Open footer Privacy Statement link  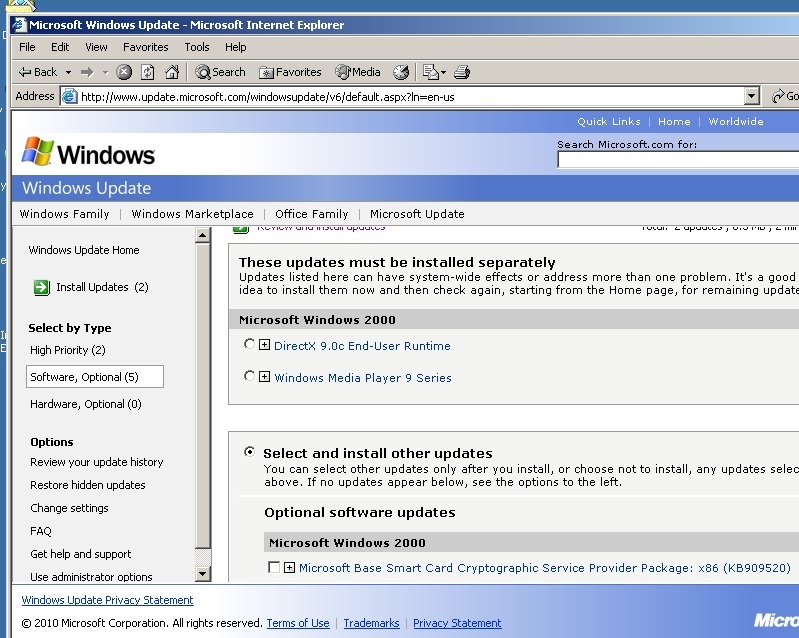(457, 623)
